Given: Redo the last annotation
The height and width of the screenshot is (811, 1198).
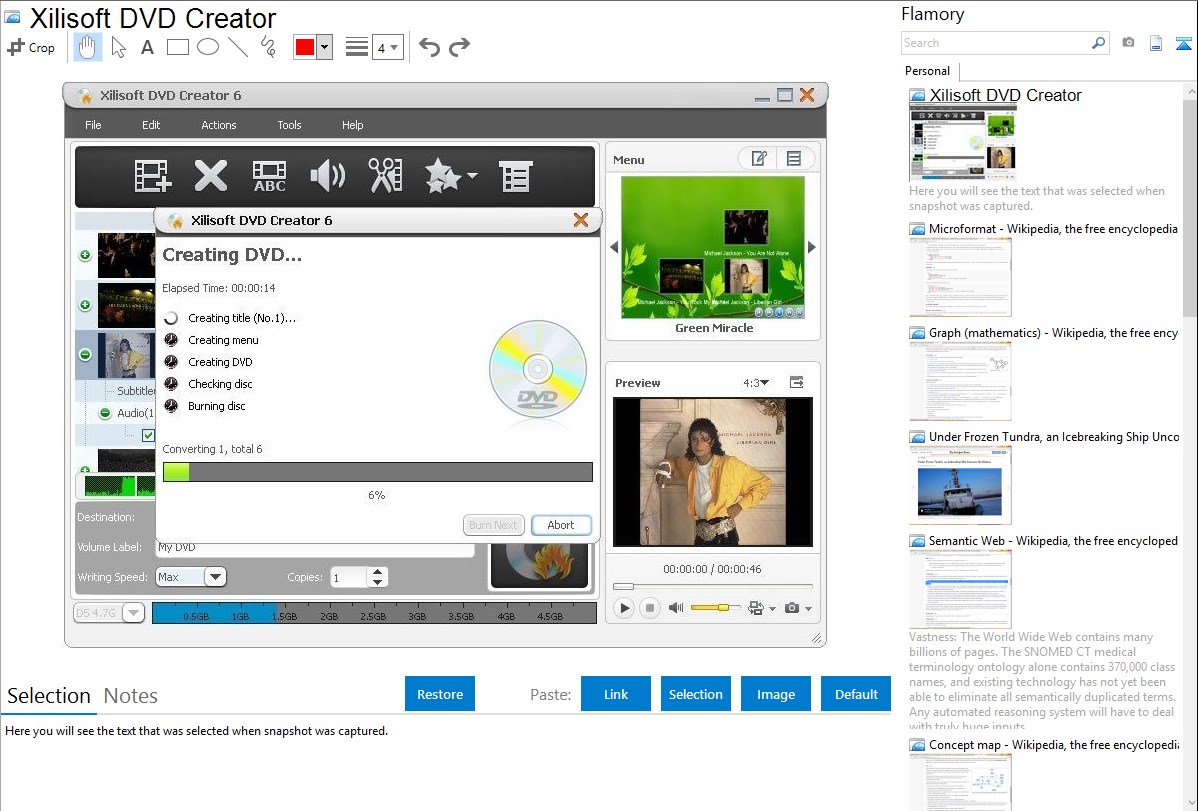Looking at the screenshot, I should (459, 47).
